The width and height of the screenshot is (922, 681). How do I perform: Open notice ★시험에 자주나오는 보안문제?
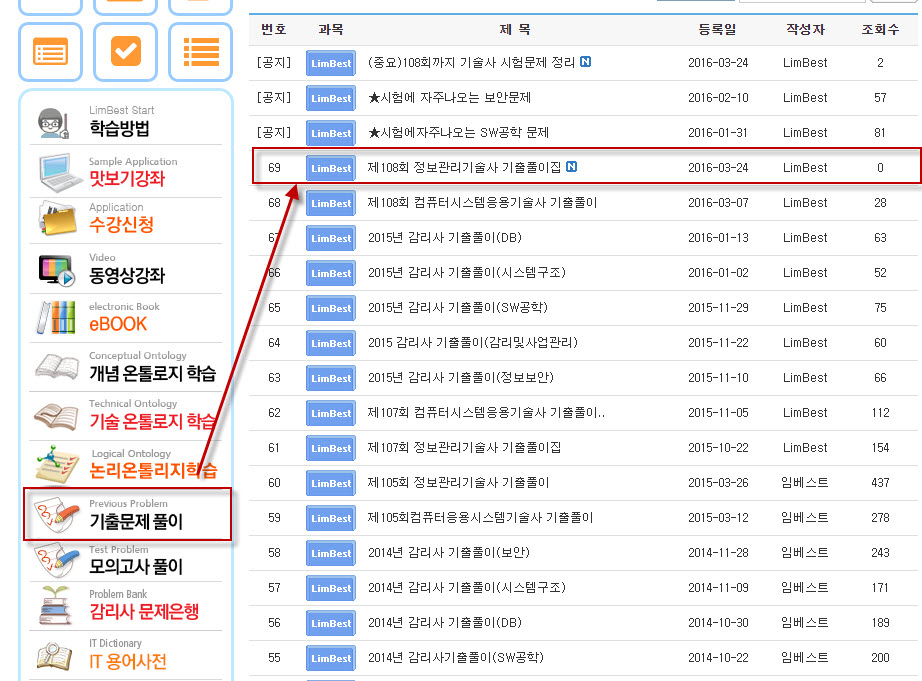click(x=450, y=98)
